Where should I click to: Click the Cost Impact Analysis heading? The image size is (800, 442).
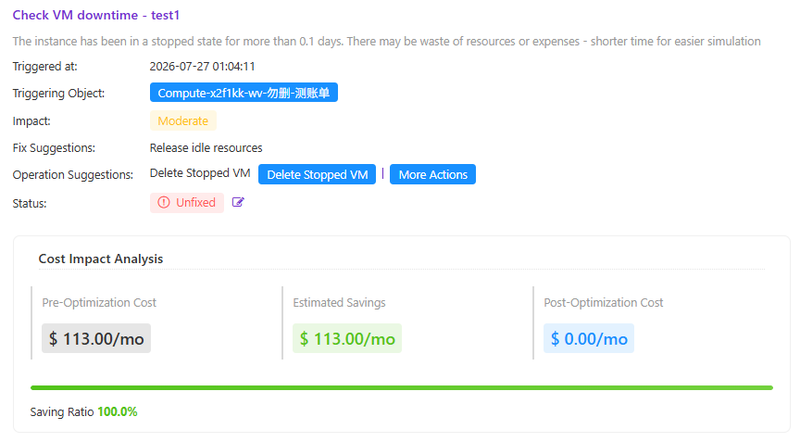tap(101, 259)
